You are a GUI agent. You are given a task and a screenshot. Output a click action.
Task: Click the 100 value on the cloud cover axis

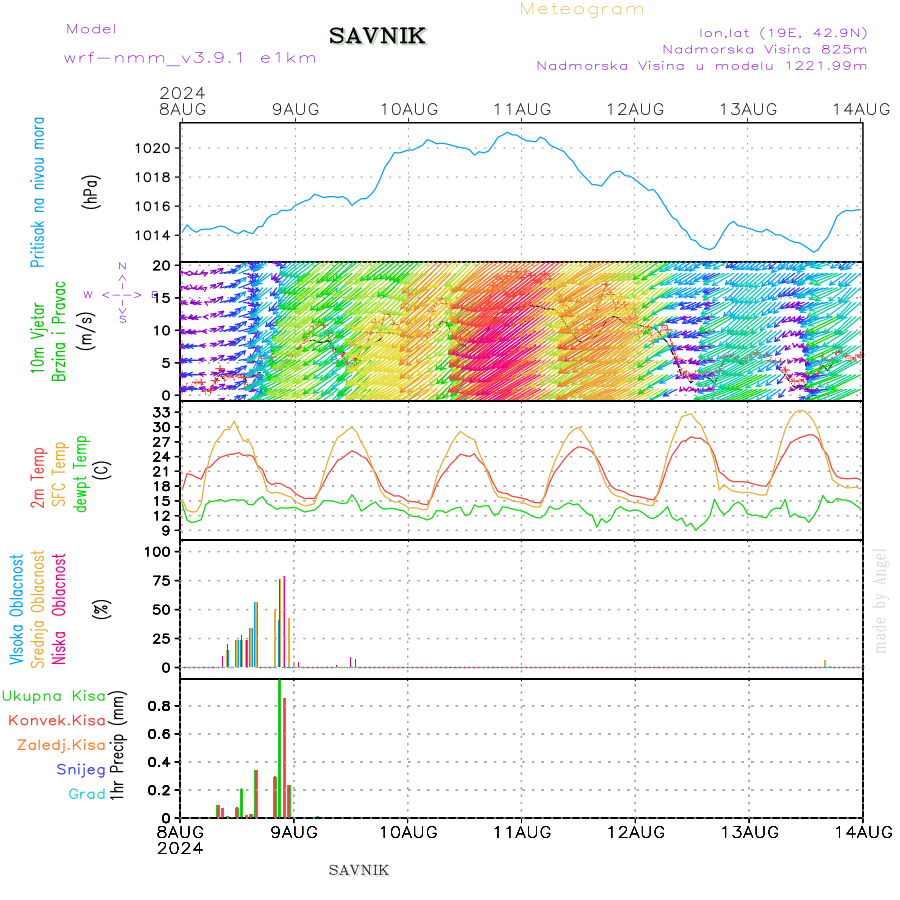157,552
